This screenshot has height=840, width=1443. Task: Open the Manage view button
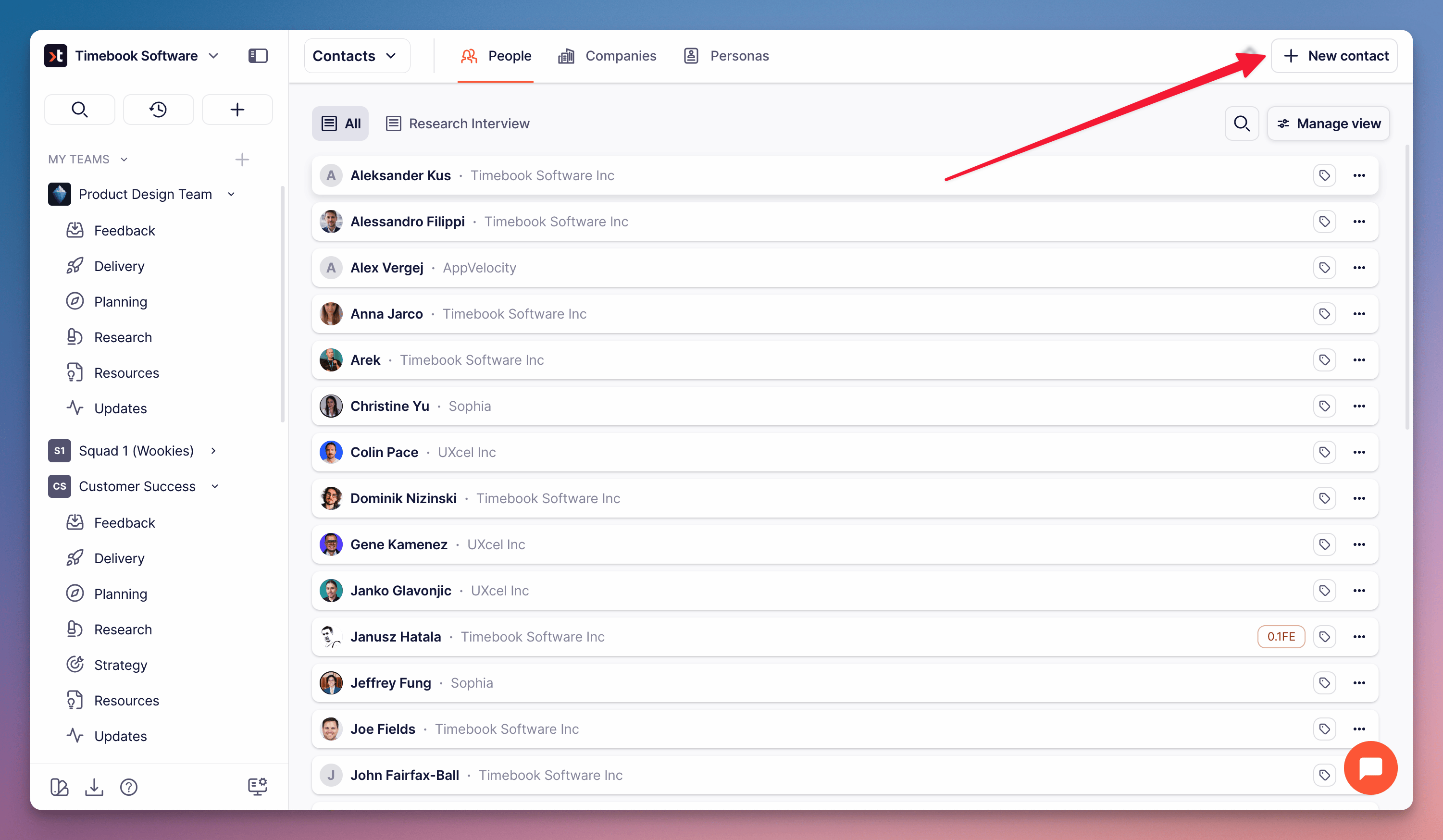pos(1329,124)
